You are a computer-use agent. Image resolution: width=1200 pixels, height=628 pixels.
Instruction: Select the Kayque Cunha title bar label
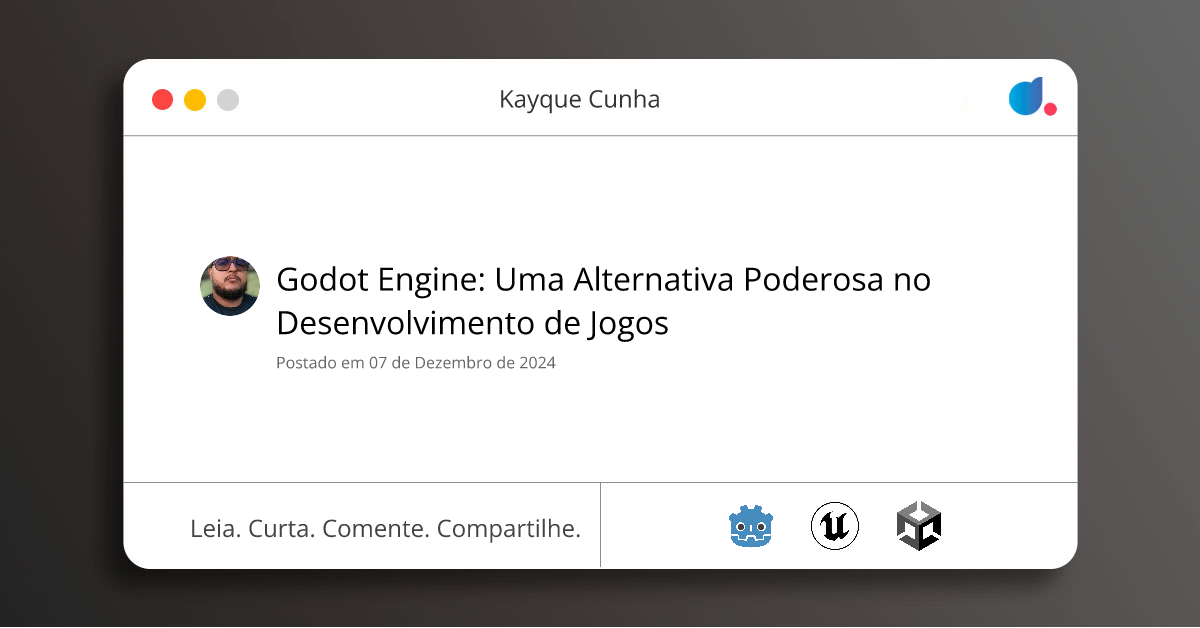tap(580, 99)
